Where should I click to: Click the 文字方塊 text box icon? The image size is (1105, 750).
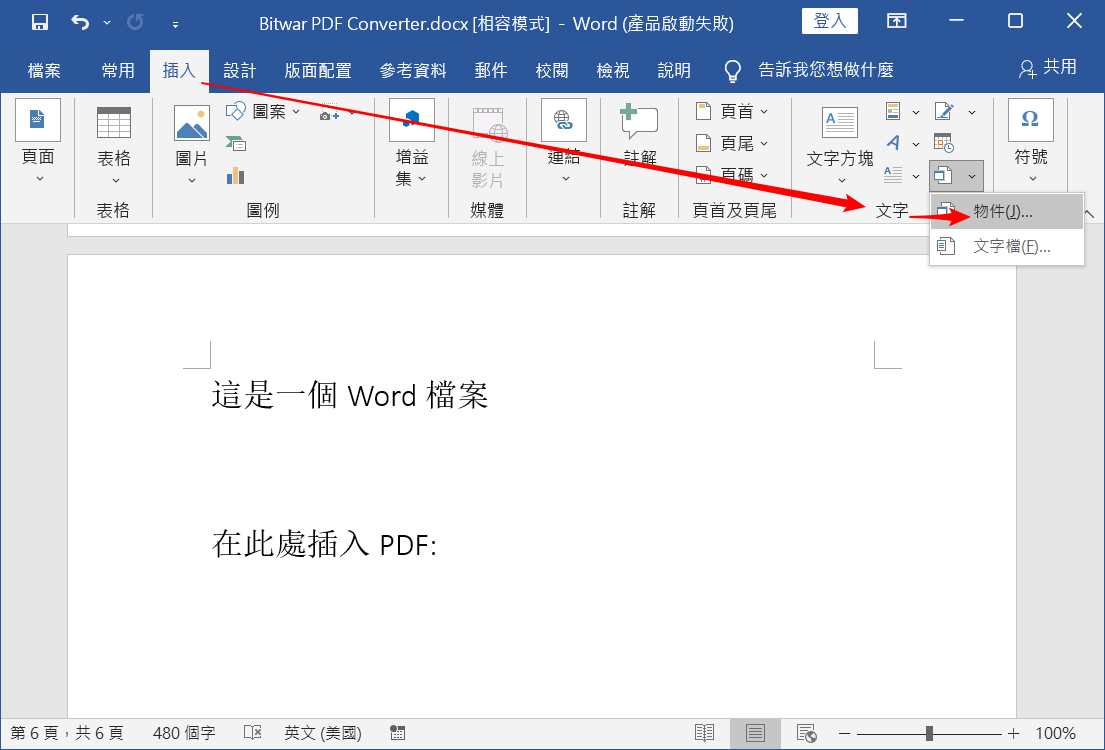click(x=840, y=123)
